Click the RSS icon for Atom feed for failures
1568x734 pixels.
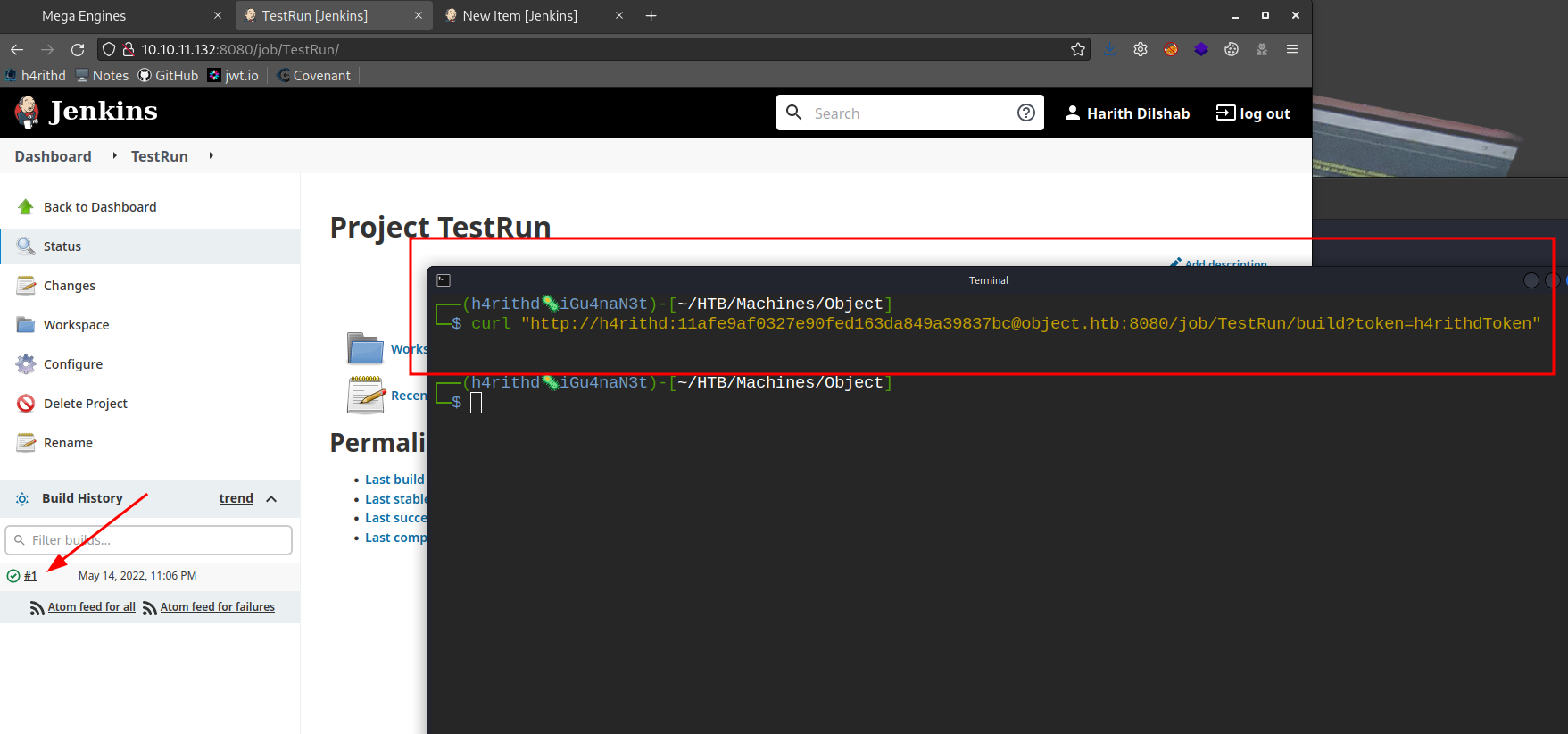pyautogui.click(x=150, y=608)
